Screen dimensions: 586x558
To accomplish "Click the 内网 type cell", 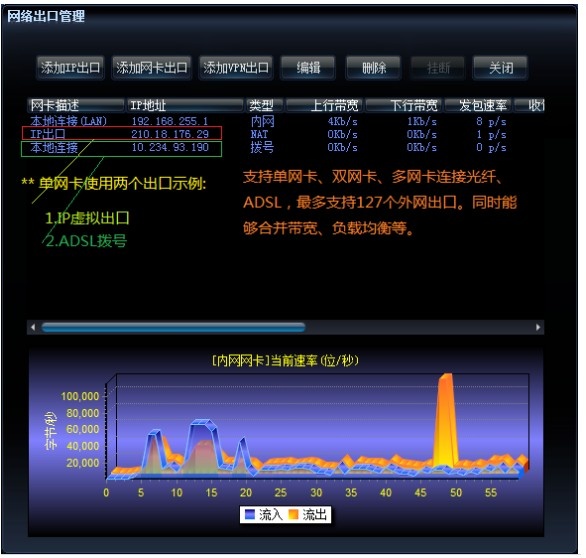I will [x=262, y=121].
